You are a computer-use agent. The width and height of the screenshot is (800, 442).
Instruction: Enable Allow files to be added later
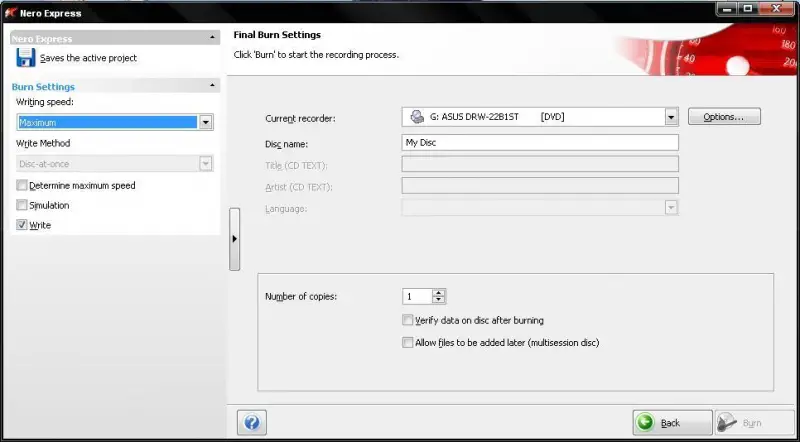tap(407, 342)
